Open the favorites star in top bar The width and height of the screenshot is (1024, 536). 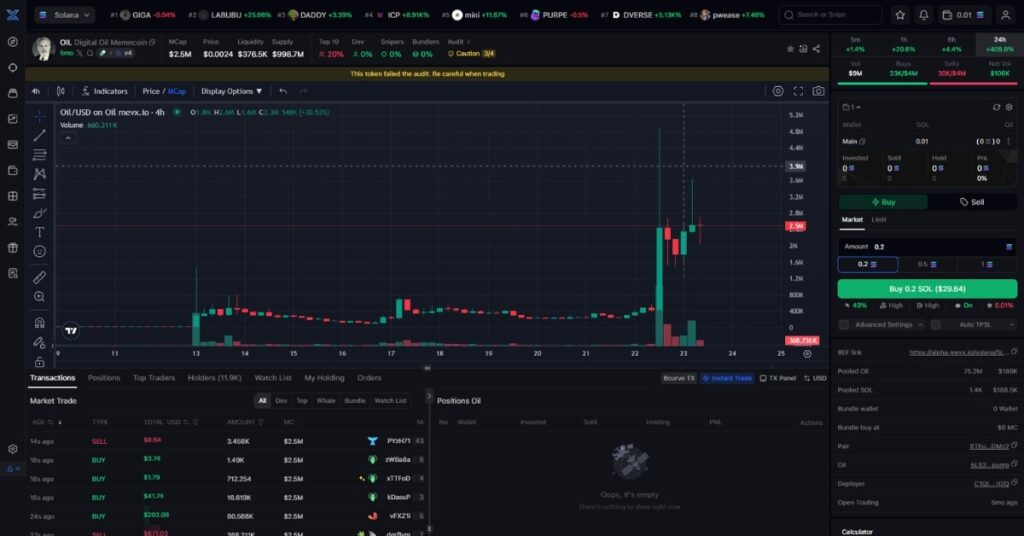click(x=901, y=14)
